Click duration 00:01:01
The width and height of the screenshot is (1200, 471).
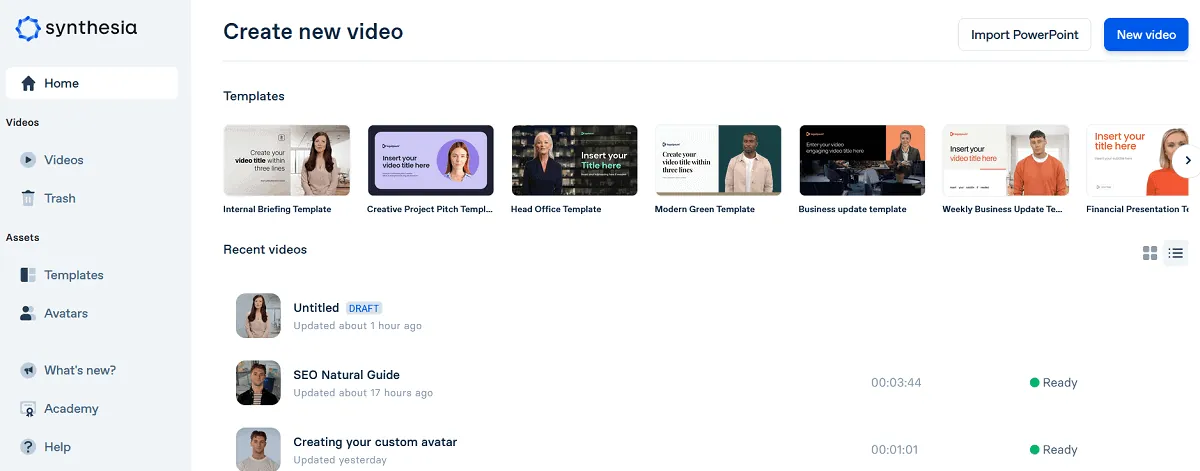click(x=894, y=449)
